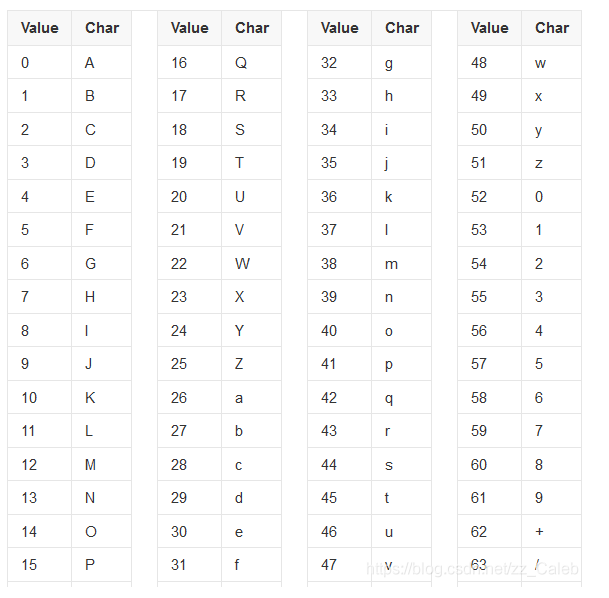
Task: Select the lowercase w character cell
Action: 551,62
